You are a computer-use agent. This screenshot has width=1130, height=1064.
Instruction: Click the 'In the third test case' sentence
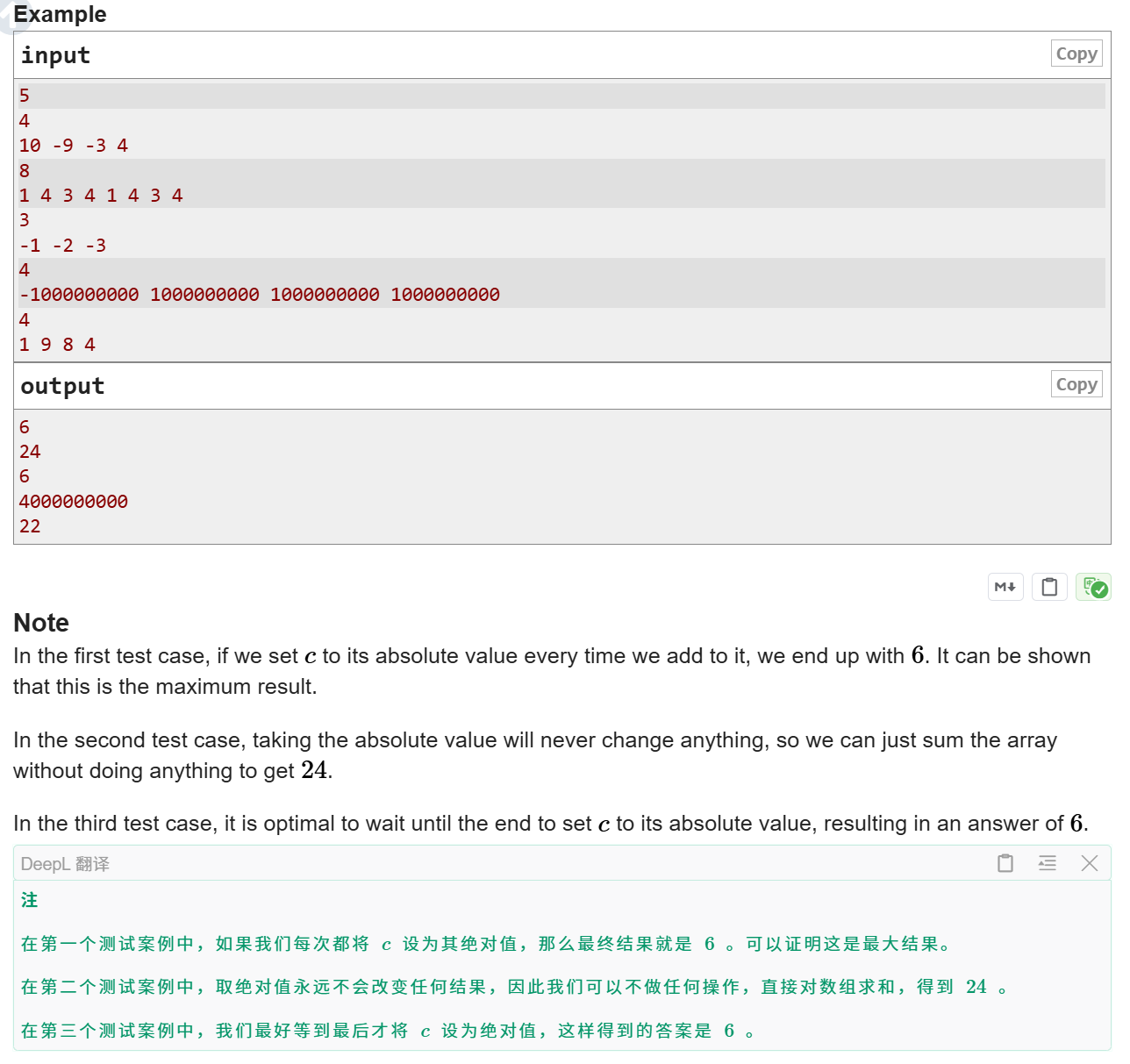[551, 824]
